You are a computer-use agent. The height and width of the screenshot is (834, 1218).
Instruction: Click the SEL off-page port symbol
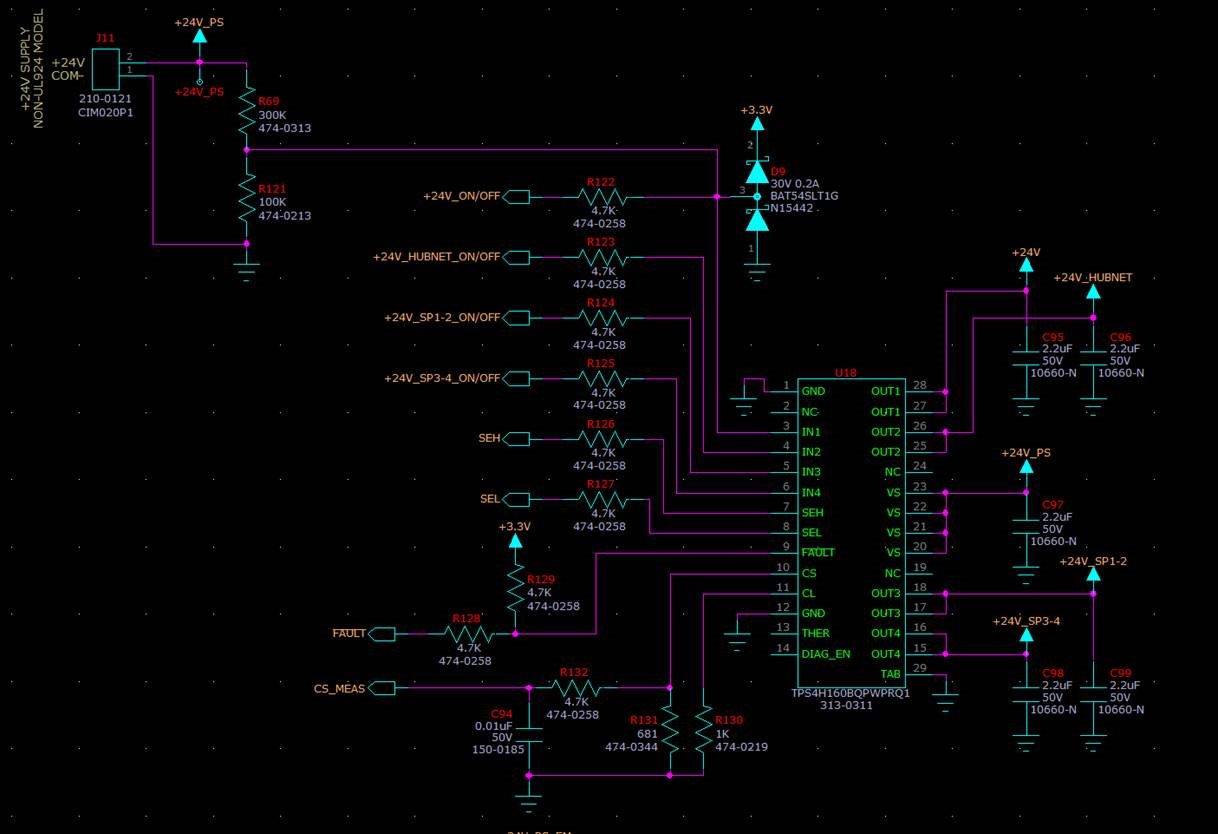tap(516, 498)
